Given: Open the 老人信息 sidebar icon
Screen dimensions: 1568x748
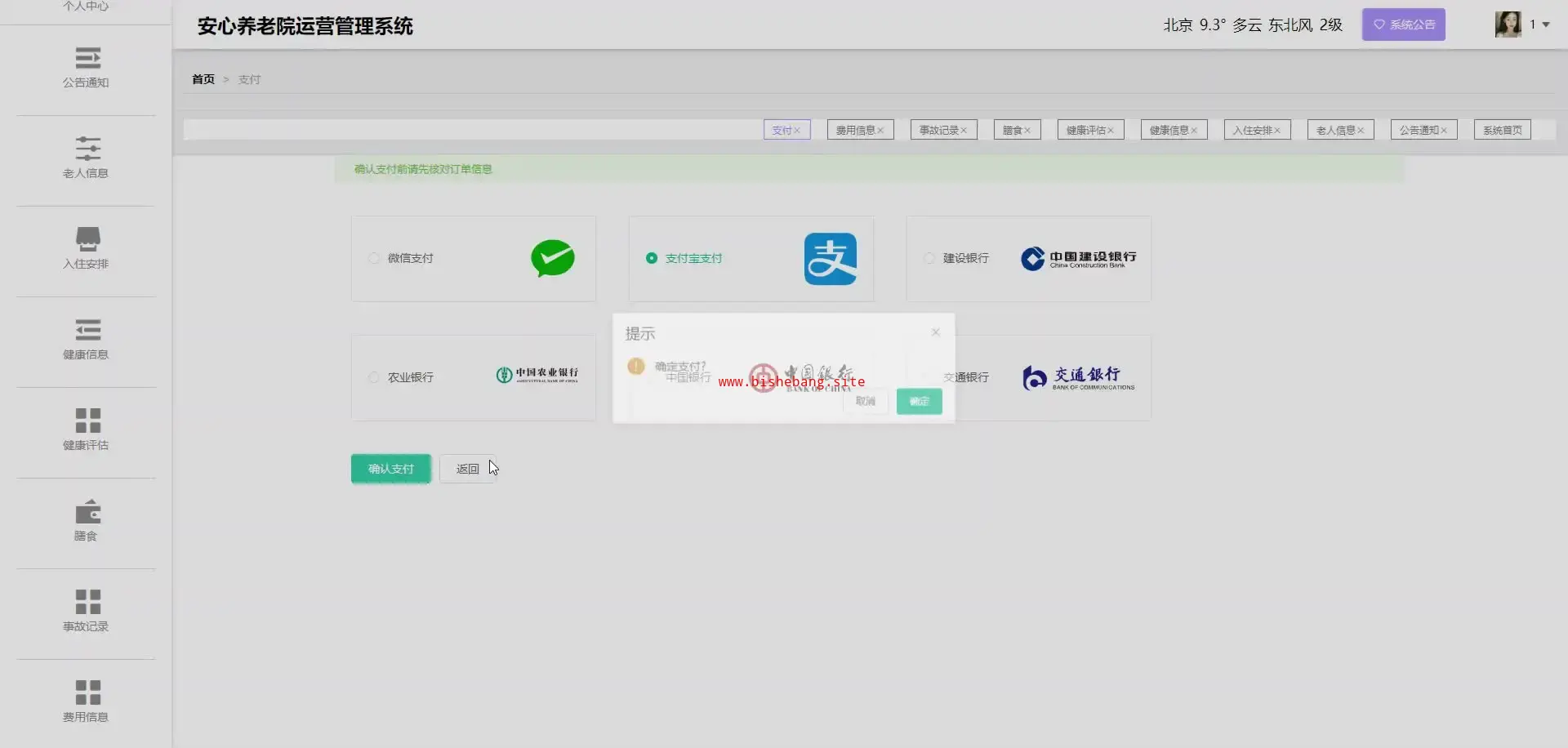Looking at the screenshot, I should pyautogui.click(x=87, y=149).
